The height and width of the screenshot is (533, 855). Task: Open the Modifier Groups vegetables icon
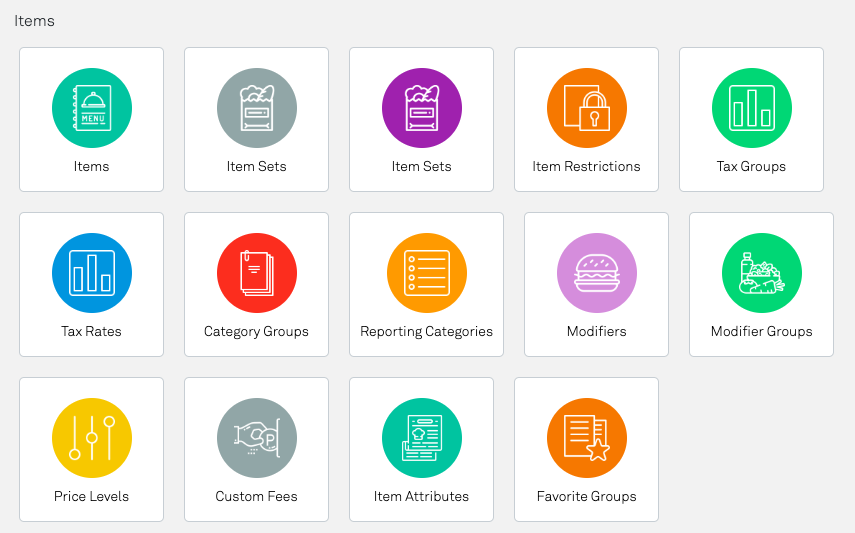click(x=762, y=273)
